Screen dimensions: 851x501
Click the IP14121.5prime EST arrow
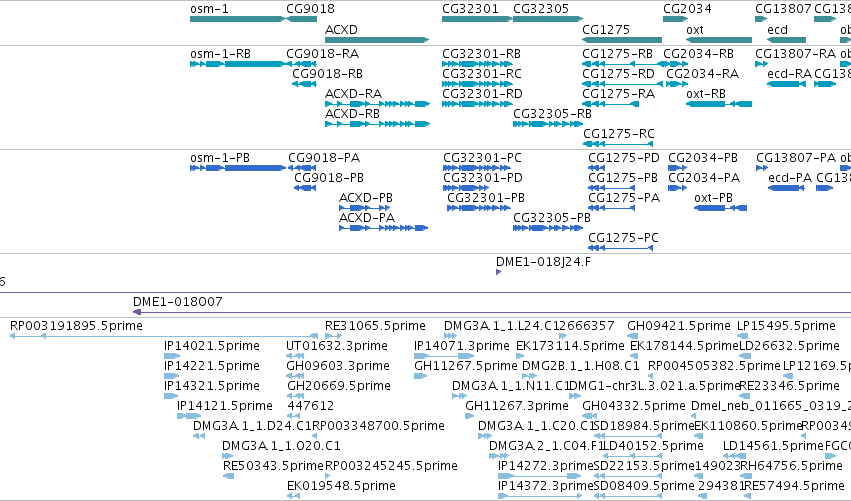189,416
